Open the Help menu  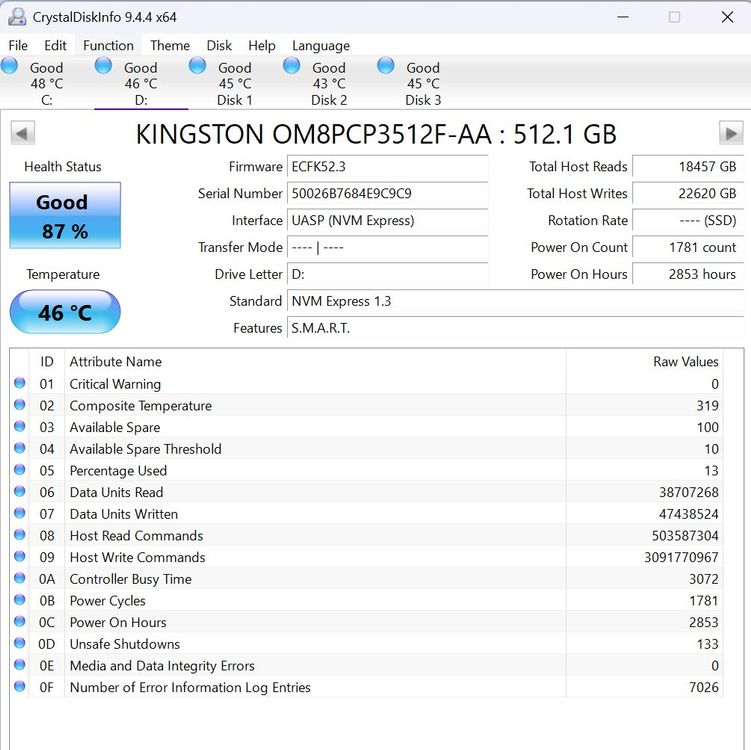(x=262, y=45)
